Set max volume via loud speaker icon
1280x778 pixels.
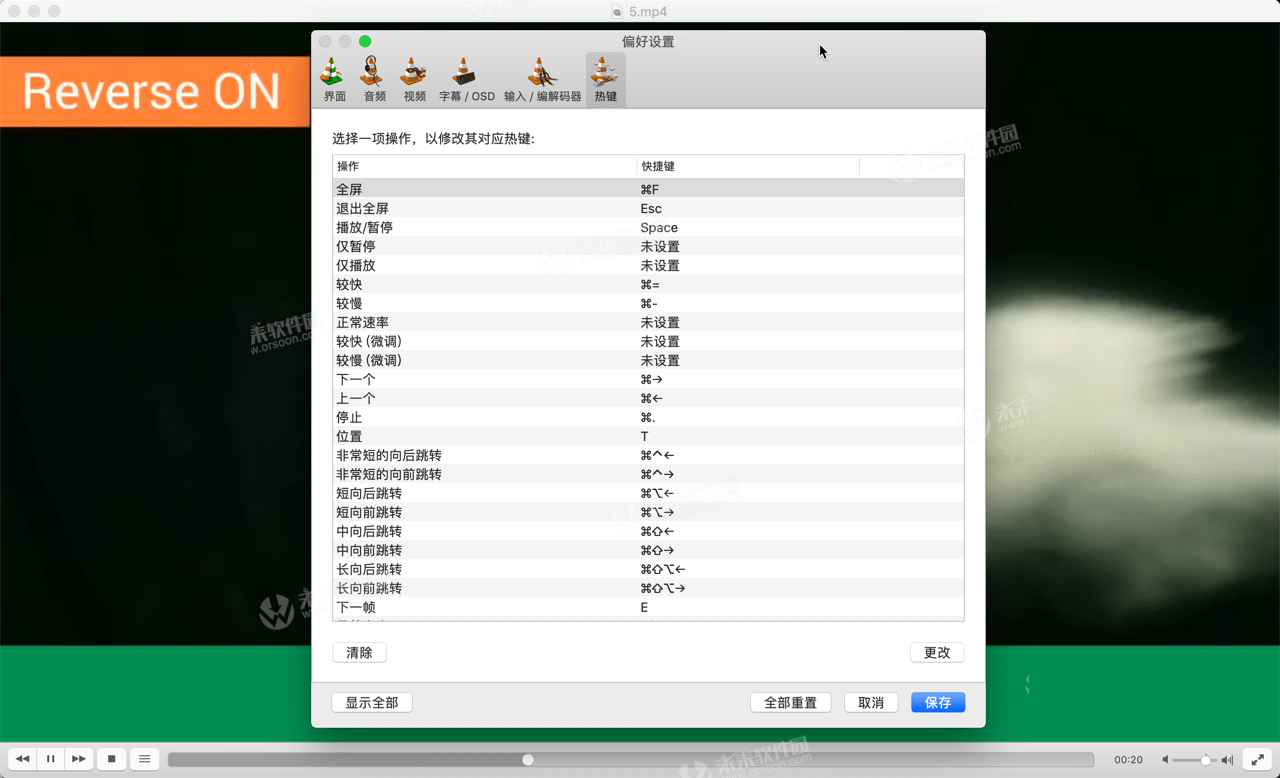coord(1227,760)
